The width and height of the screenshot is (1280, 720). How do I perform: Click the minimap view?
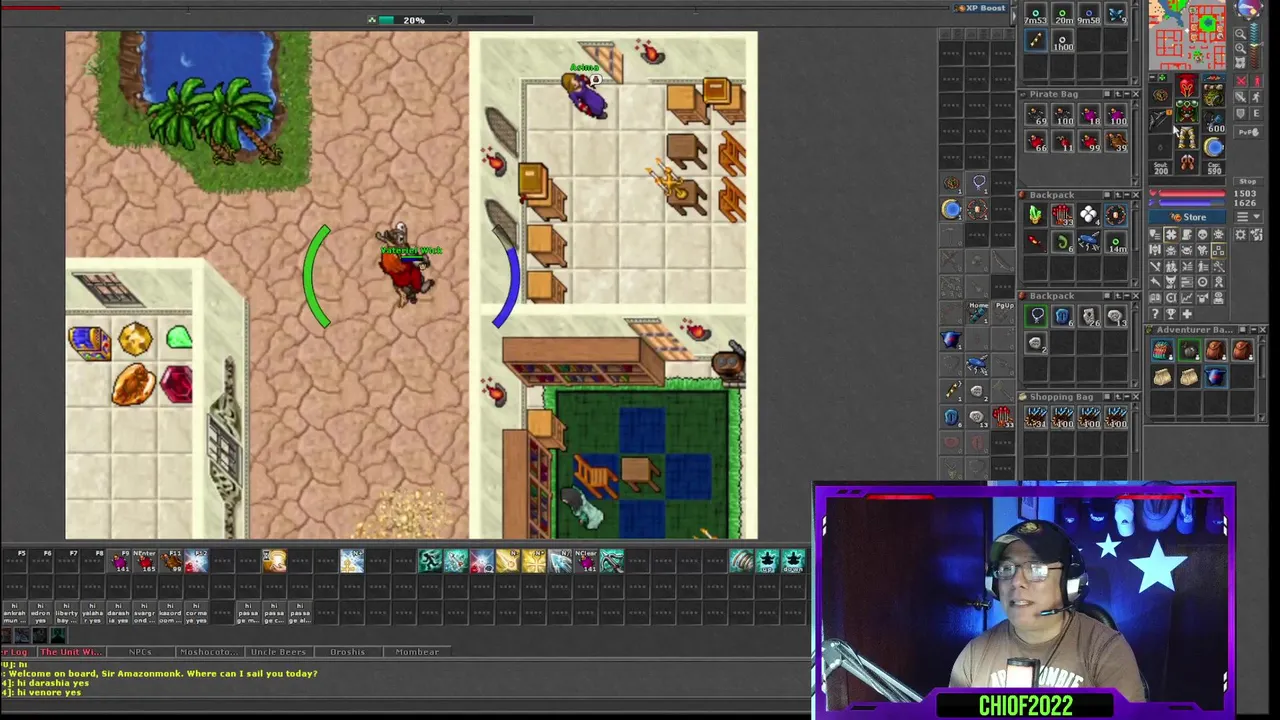1186,34
